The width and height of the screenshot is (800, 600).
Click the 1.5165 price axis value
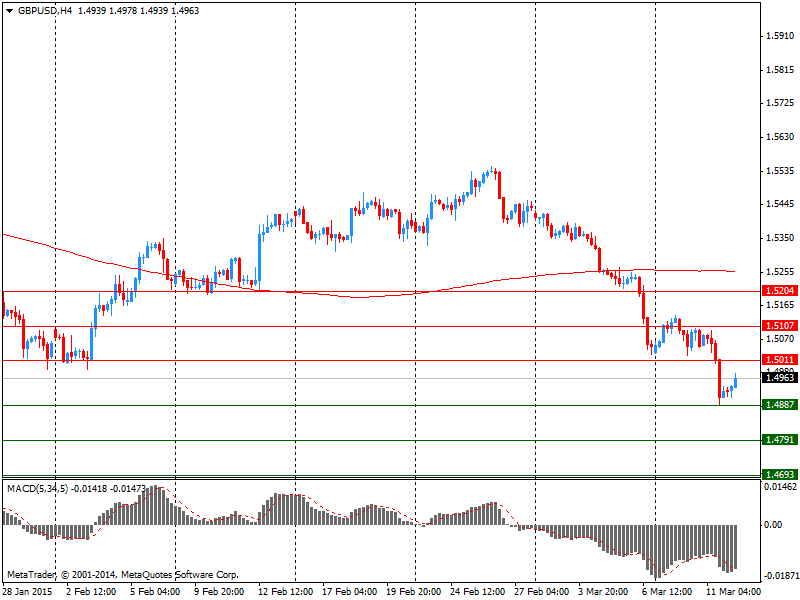(x=780, y=305)
